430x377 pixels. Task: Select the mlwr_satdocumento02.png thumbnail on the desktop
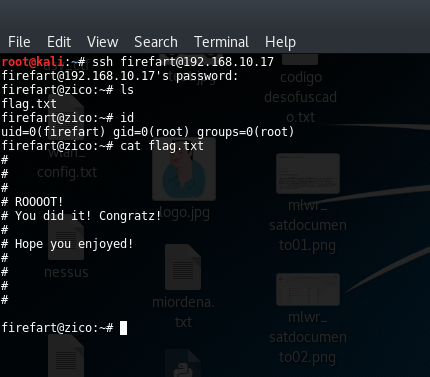click(x=308, y=289)
